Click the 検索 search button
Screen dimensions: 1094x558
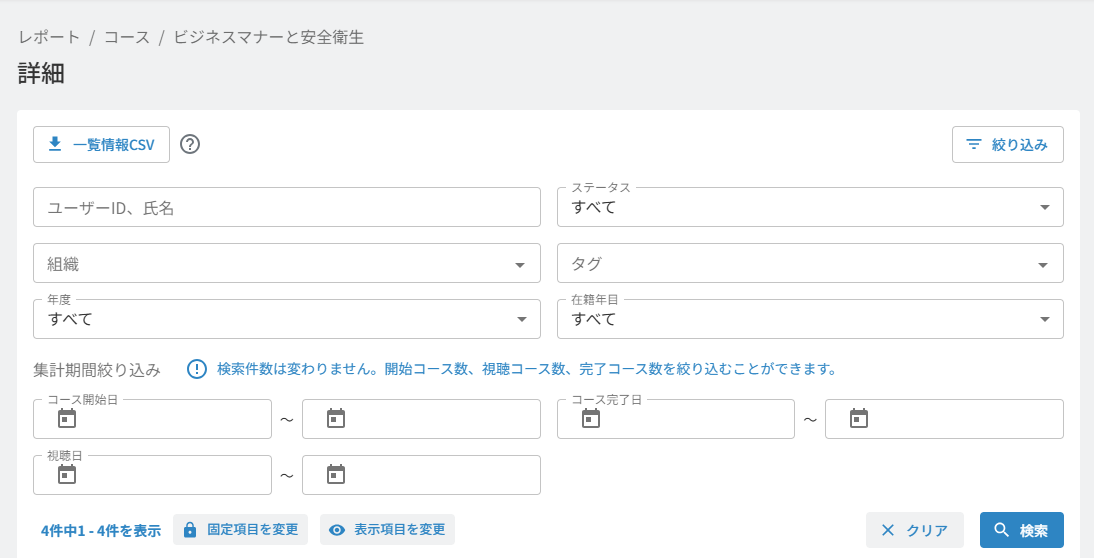1021,530
